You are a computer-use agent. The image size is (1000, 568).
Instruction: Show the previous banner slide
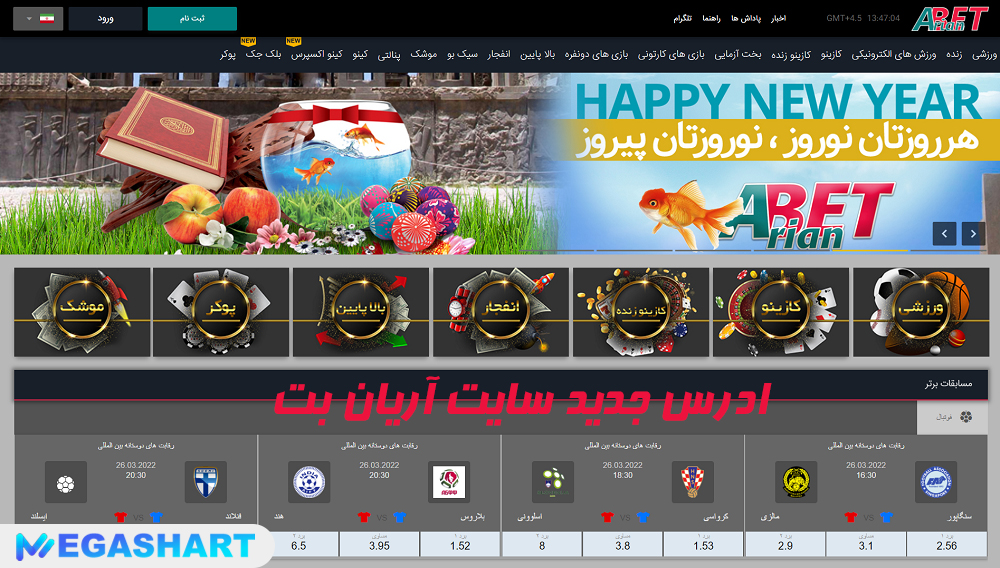(944, 233)
